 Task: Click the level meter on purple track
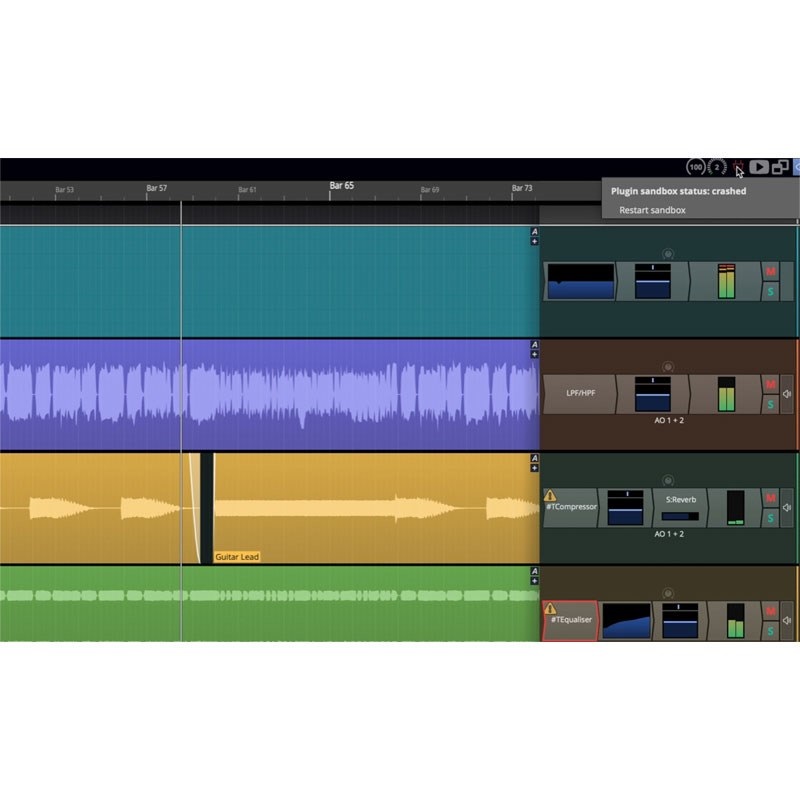click(727, 394)
